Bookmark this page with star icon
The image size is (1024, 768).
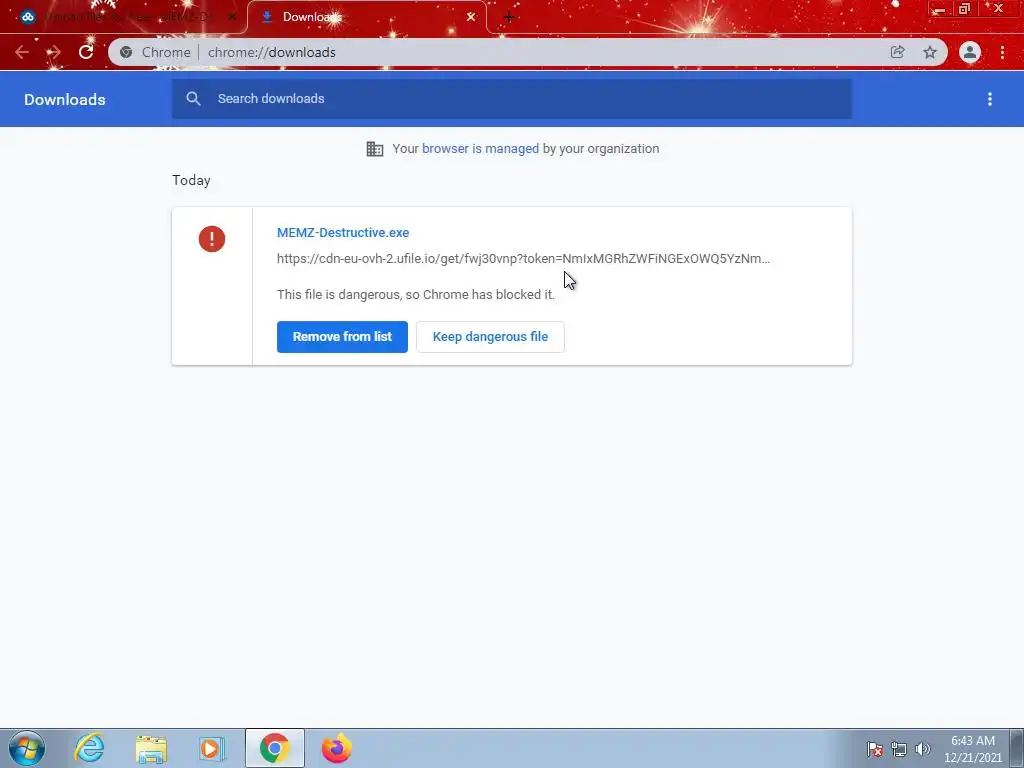pyautogui.click(x=930, y=52)
